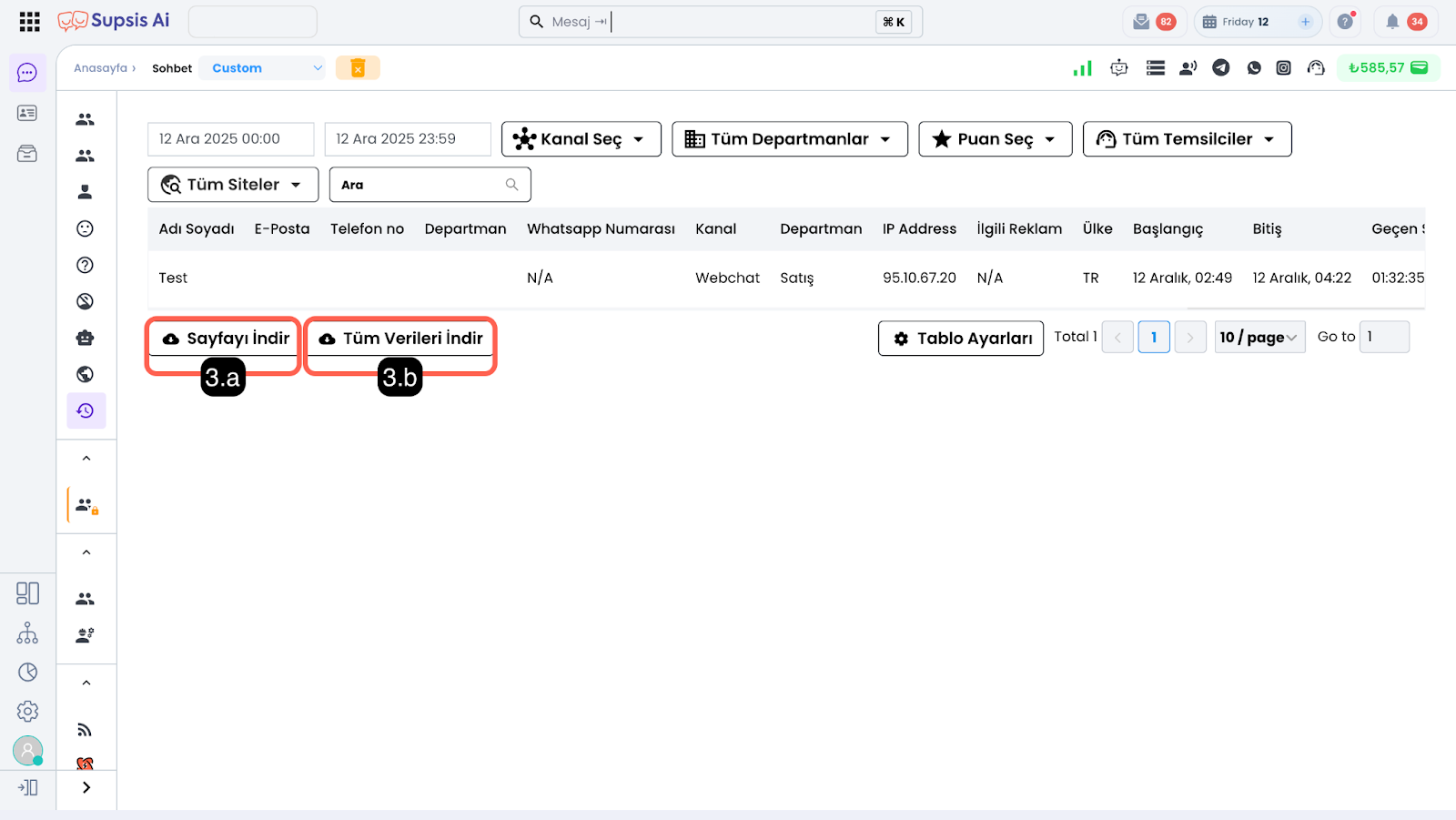Screen dimensions: 1456x820
Task: Open the 10 / page size selector
Action: click(x=1259, y=338)
